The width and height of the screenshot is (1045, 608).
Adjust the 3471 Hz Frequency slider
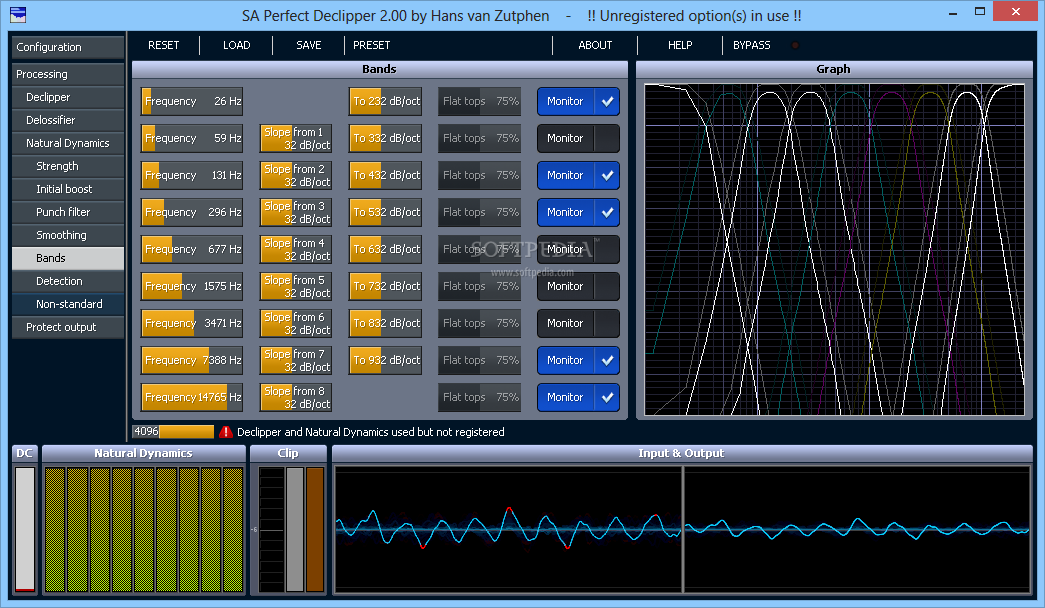point(192,323)
